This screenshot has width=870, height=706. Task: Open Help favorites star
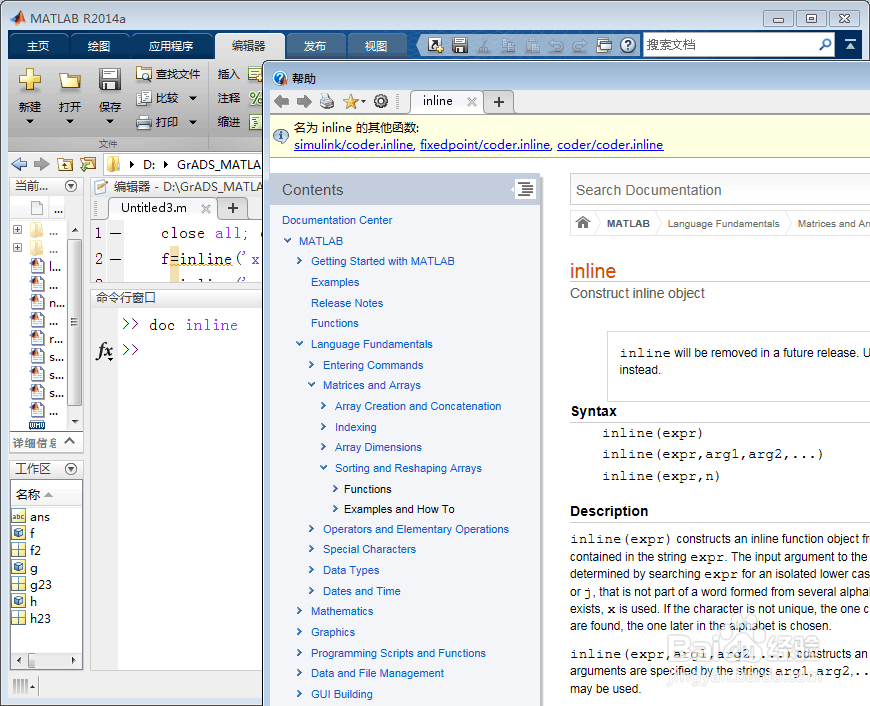(x=351, y=102)
